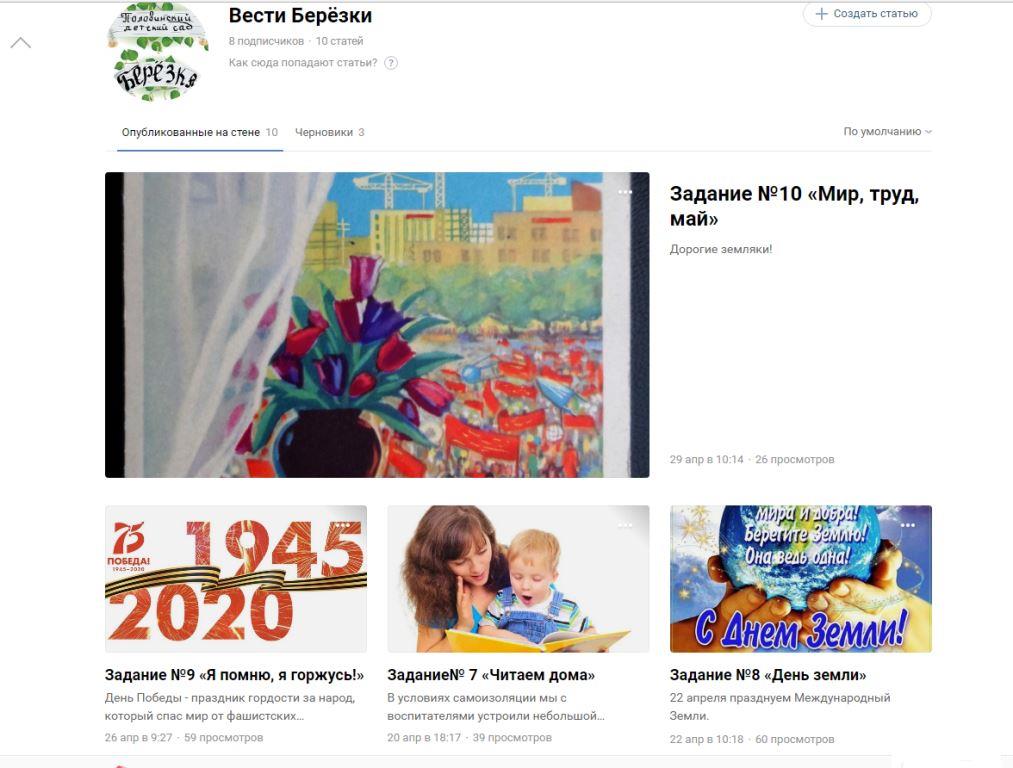Expand the По умолчанию sort dropdown
The width and height of the screenshot is (1013, 768).
(x=887, y=131)
